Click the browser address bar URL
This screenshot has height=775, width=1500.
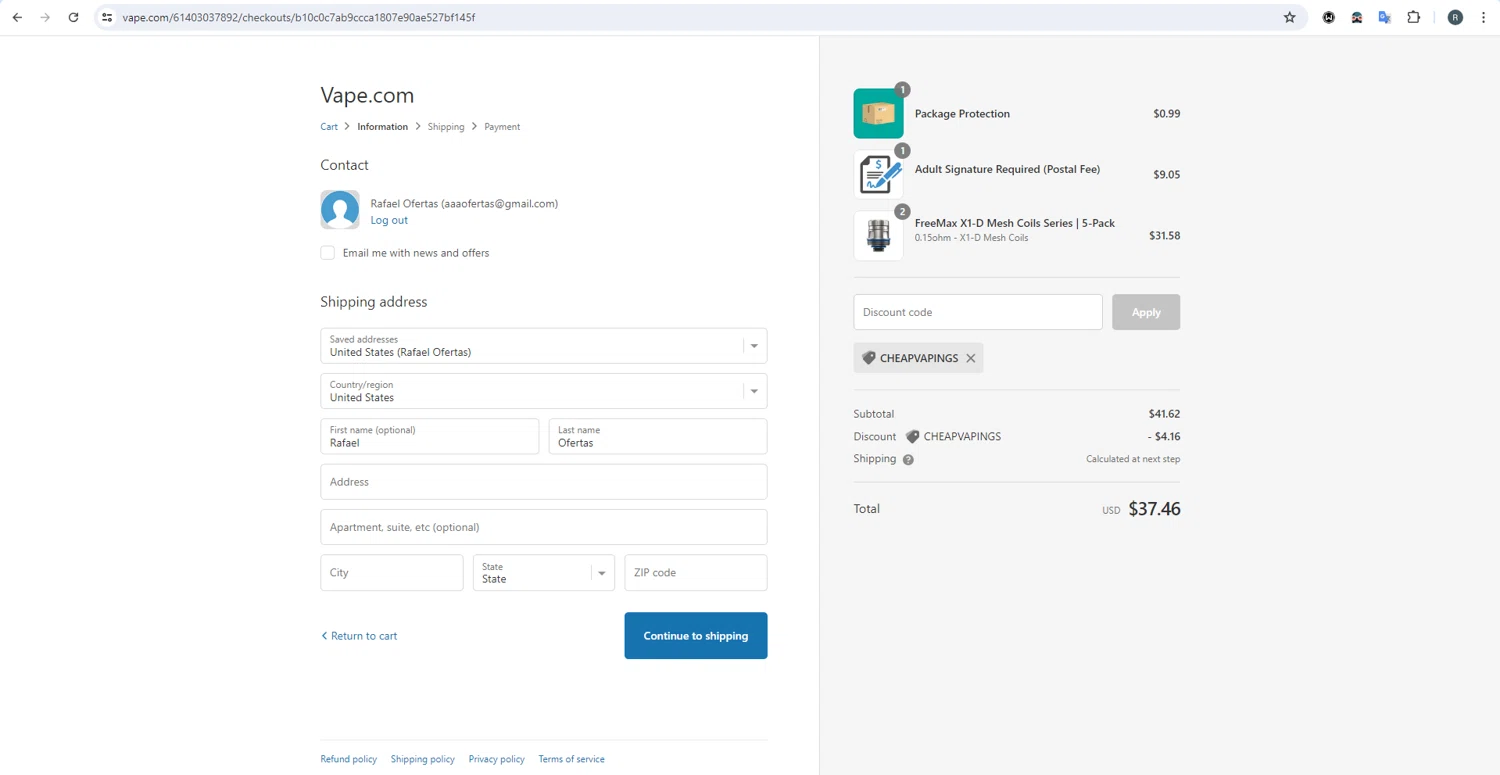[x=299, y=17]
